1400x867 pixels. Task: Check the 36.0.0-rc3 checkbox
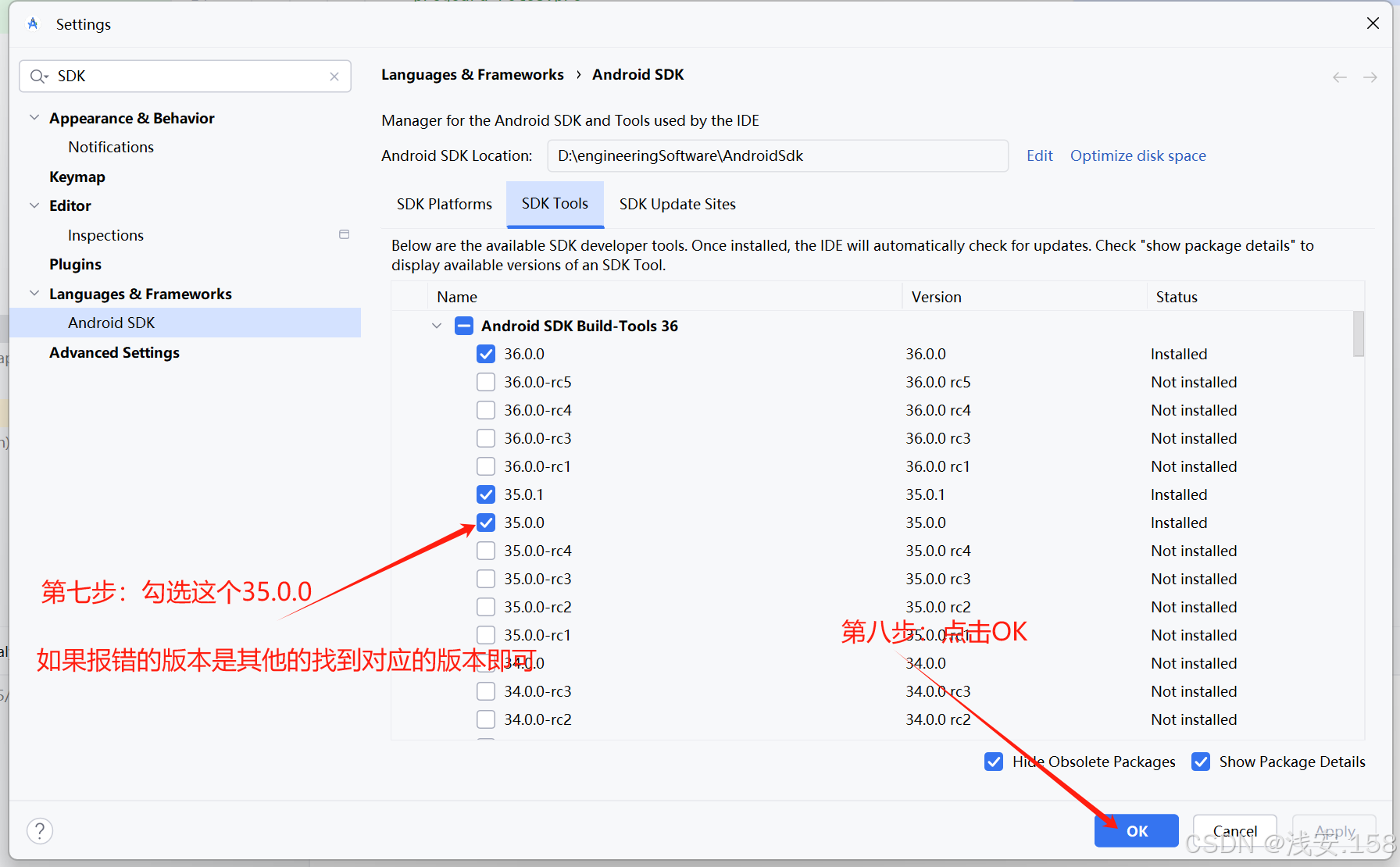tap(486, 438)
